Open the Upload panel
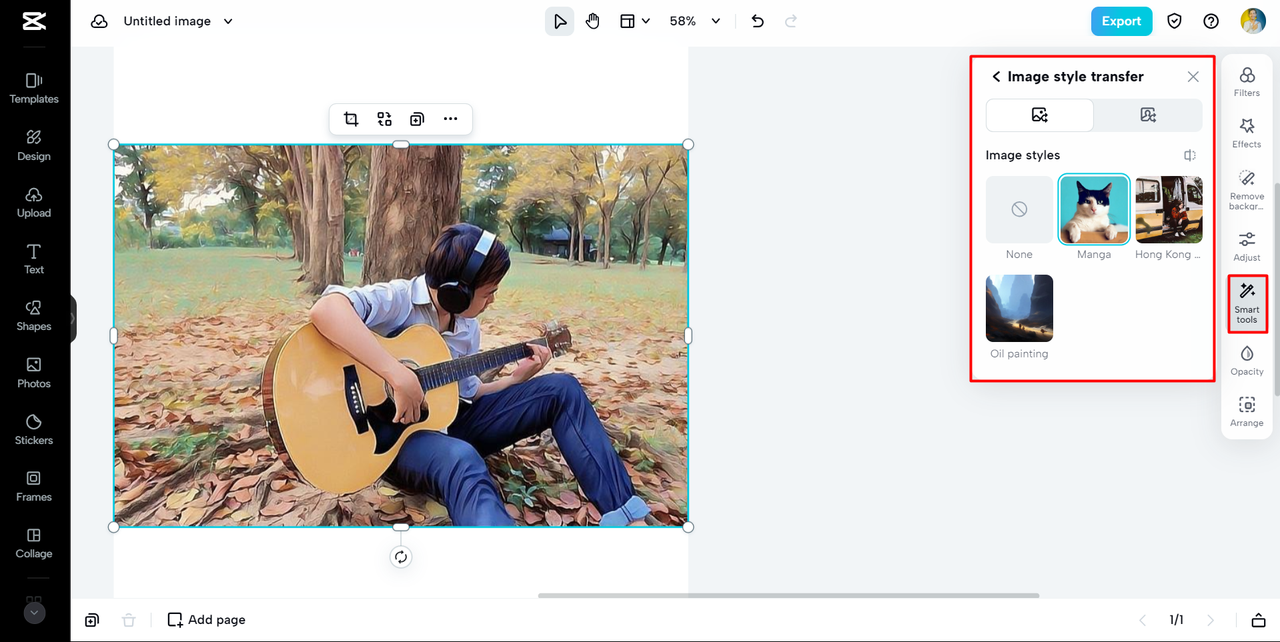Image resolution: width=1280 pixels, height=642 pixels. [x=34, y=202]
